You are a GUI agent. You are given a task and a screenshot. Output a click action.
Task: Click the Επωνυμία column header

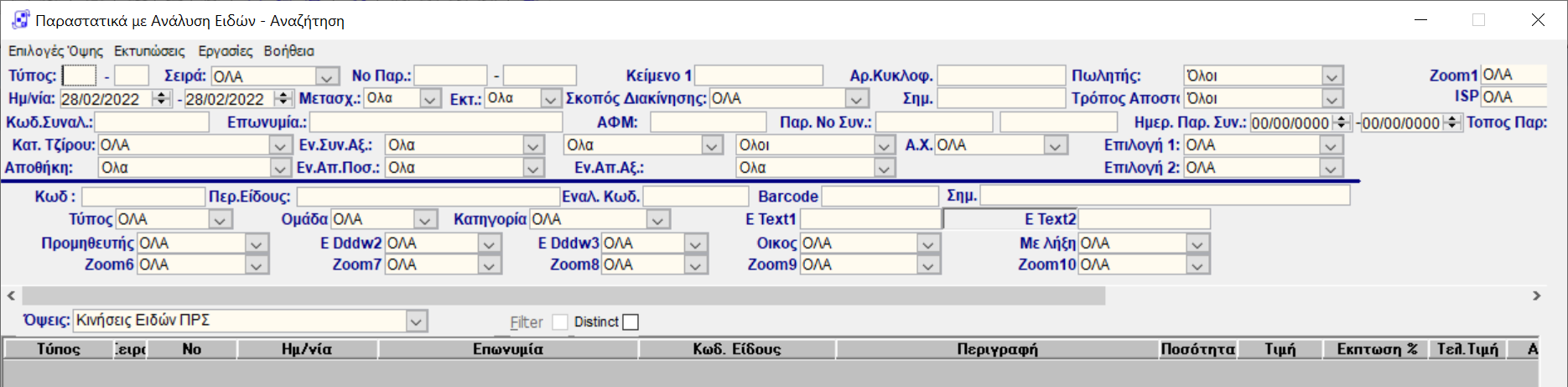(x=507, y=349)
